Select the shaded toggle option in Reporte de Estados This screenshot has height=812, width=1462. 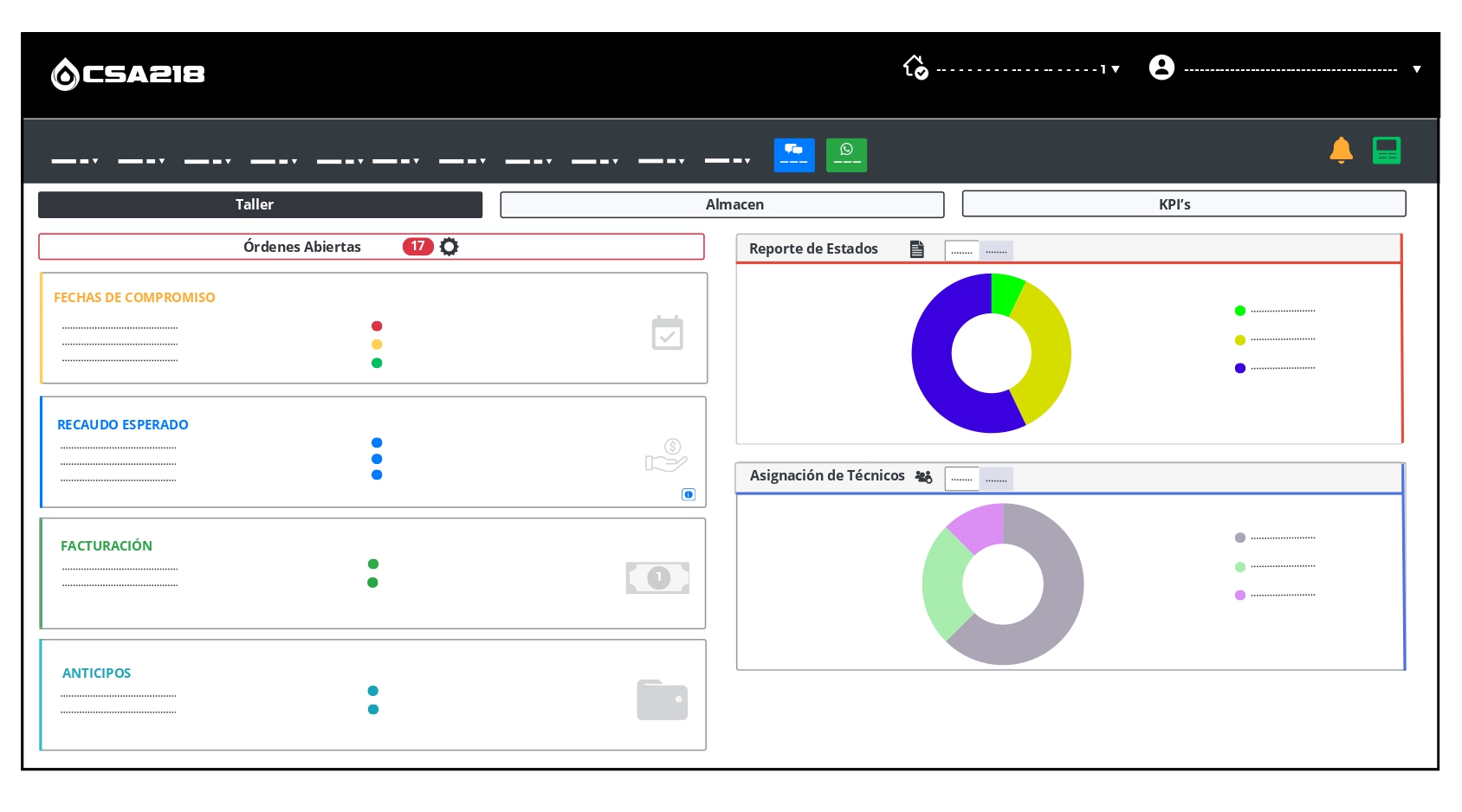[996, 251]
